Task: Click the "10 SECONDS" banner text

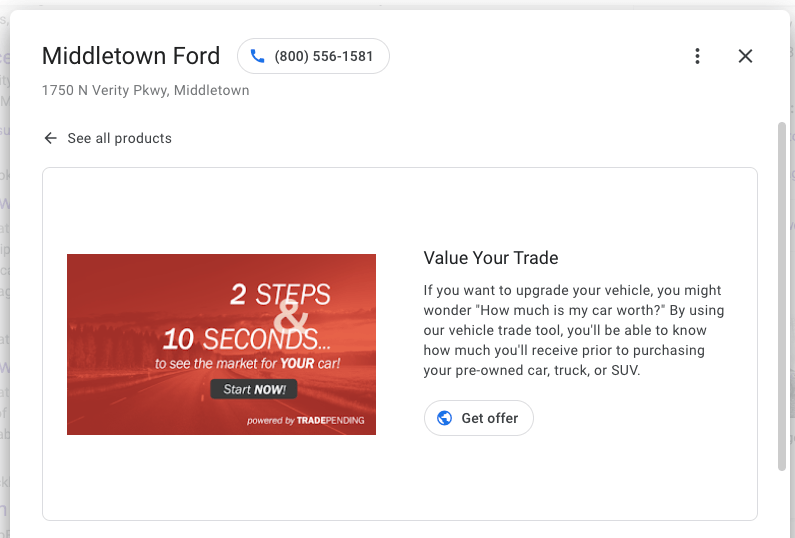Action: pos(240,338)
